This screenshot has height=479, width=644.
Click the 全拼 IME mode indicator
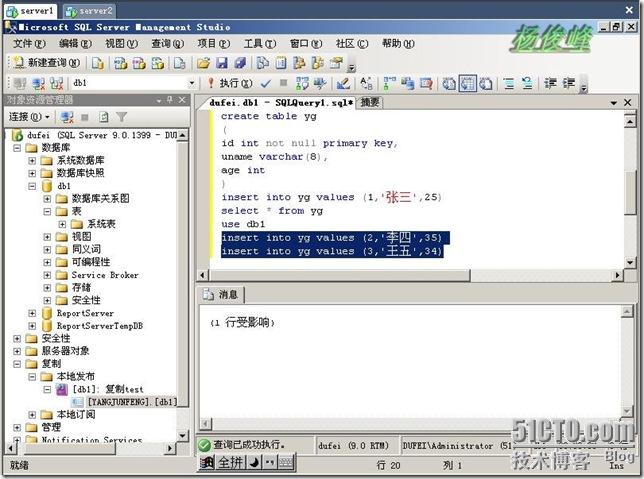[230, 463]
